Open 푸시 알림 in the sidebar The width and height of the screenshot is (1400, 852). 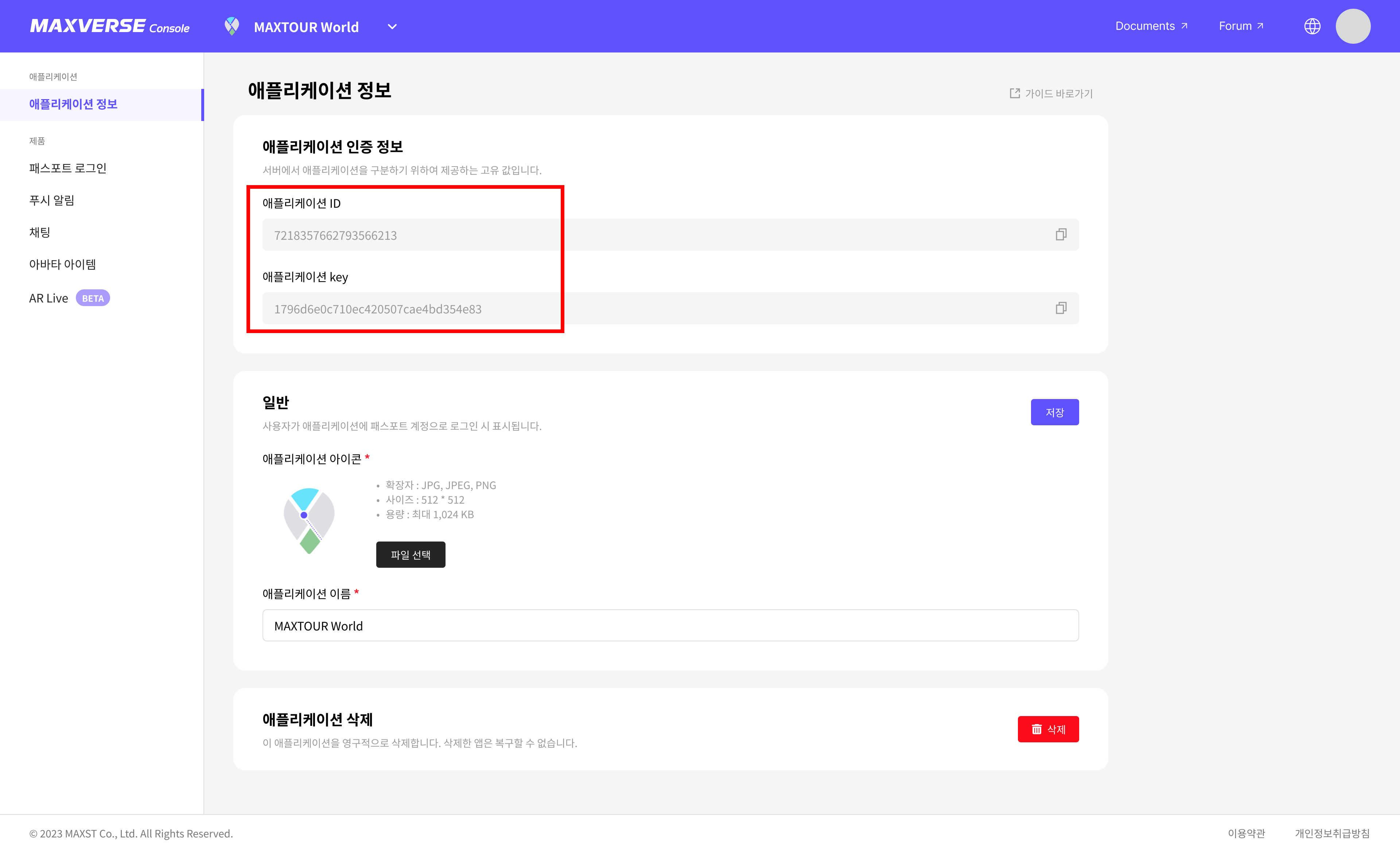52,200
